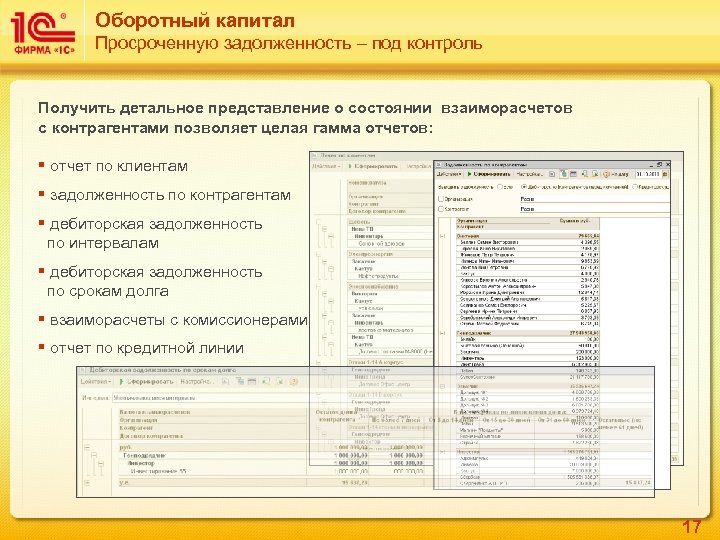Screen dimensions: 720x540
Task: Click the Равно field beside Организация
Action: [594, 199]
